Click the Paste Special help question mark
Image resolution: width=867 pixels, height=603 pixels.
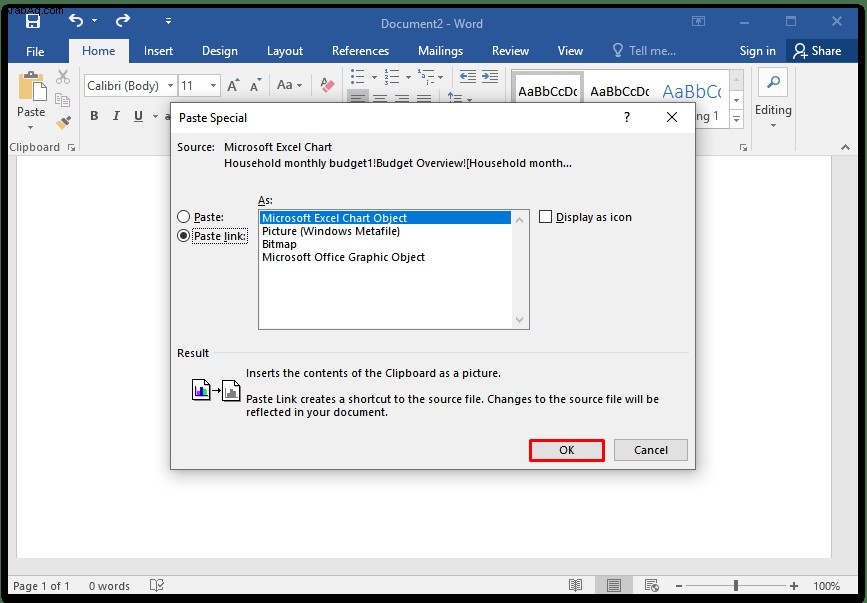point(627,117)
